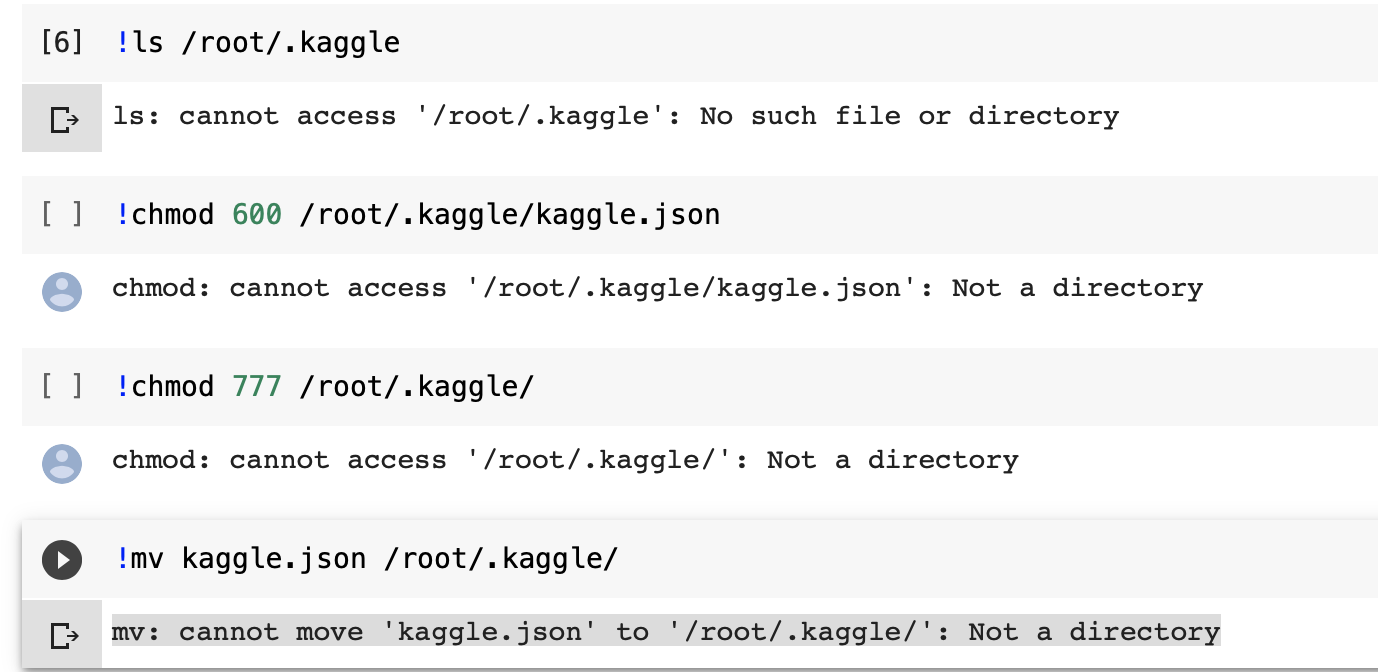Screen dimensions: 1378x672
Task: Run the mv kaggle.json cell with play button
Action: 62,559
